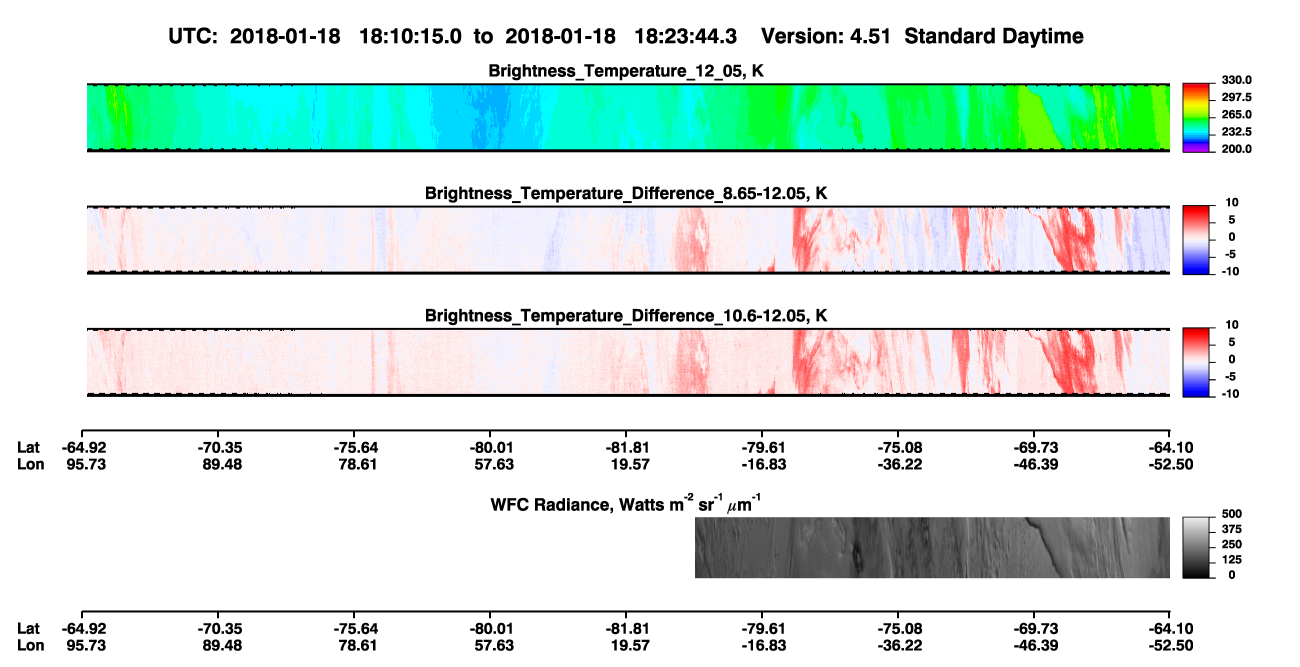1300x667 pixels.
Task: Click the Brightness_Temperature_12_05, K panel title
Action: point(627,71)
